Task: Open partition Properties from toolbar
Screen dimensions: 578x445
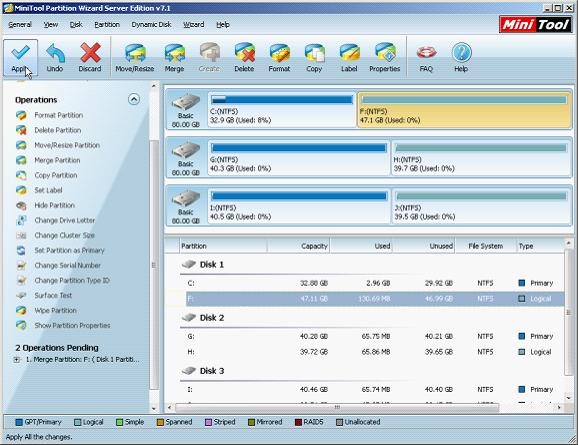Action: (384, 57)
